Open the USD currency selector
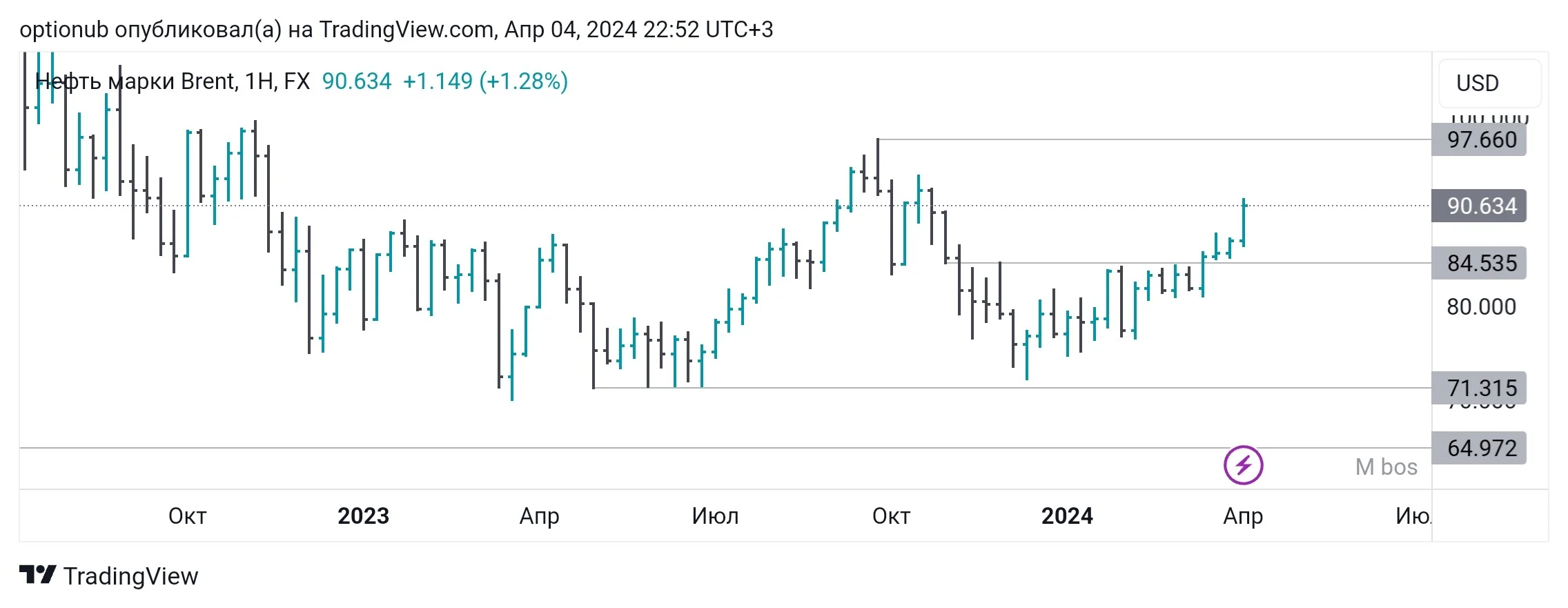The image size is (1568, 608). pos(1489,83)
